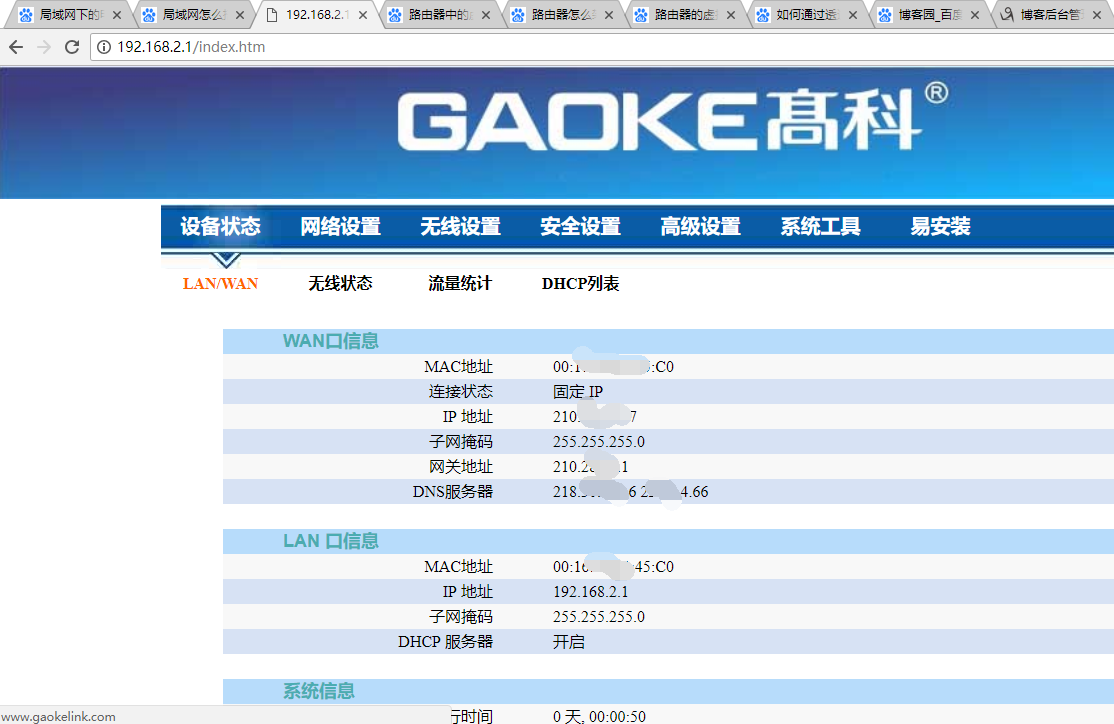
Task: Switch to the 局域网怎么 browser tab
Action: (194, 14)
